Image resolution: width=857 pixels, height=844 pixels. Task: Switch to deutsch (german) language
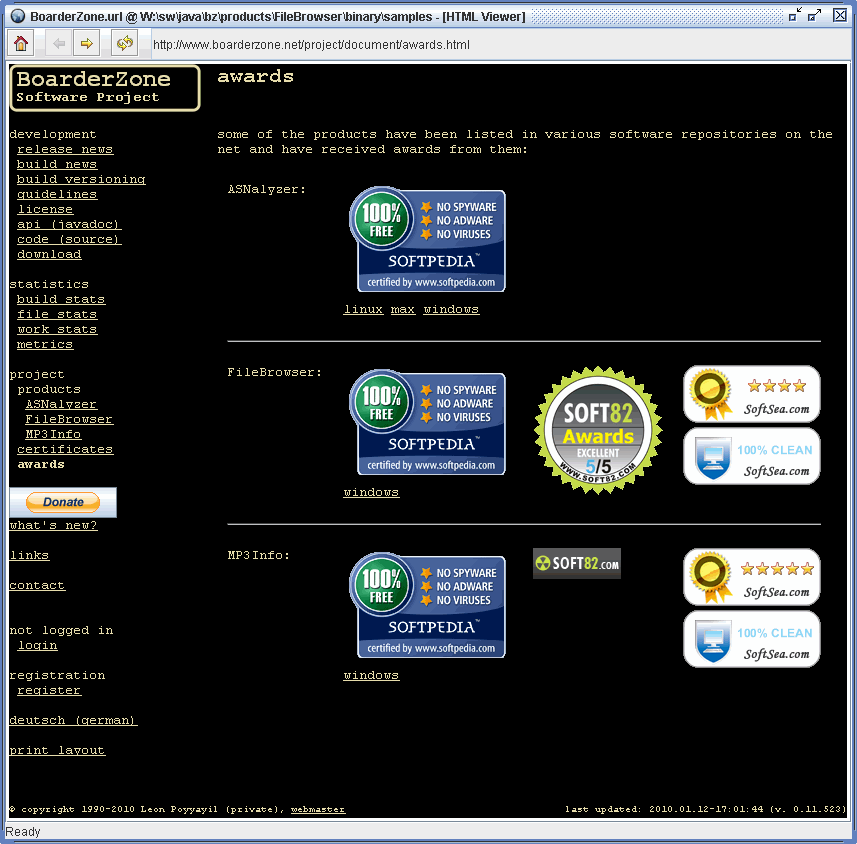[73, 720]
